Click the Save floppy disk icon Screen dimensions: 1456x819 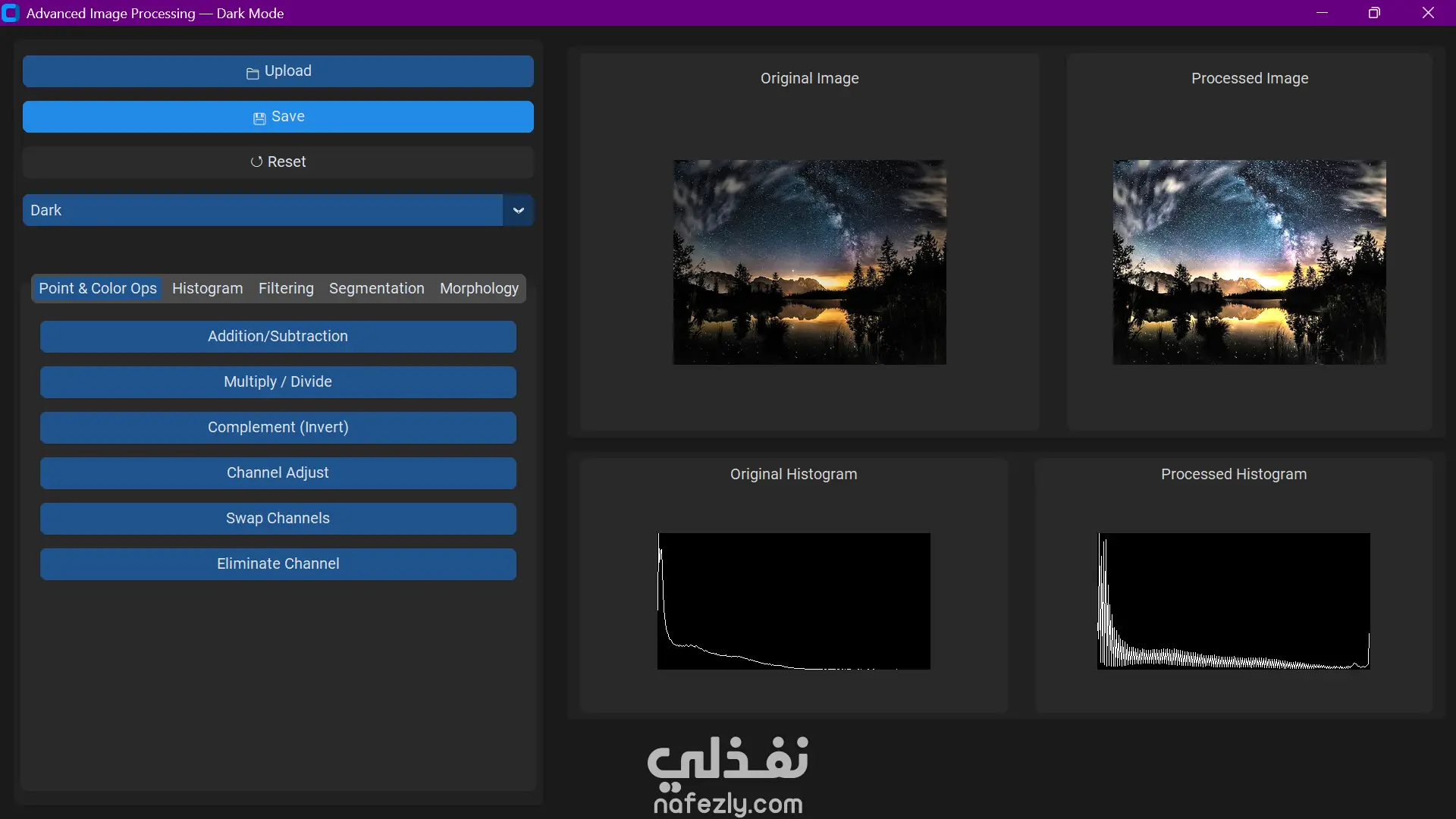[259, 118]
